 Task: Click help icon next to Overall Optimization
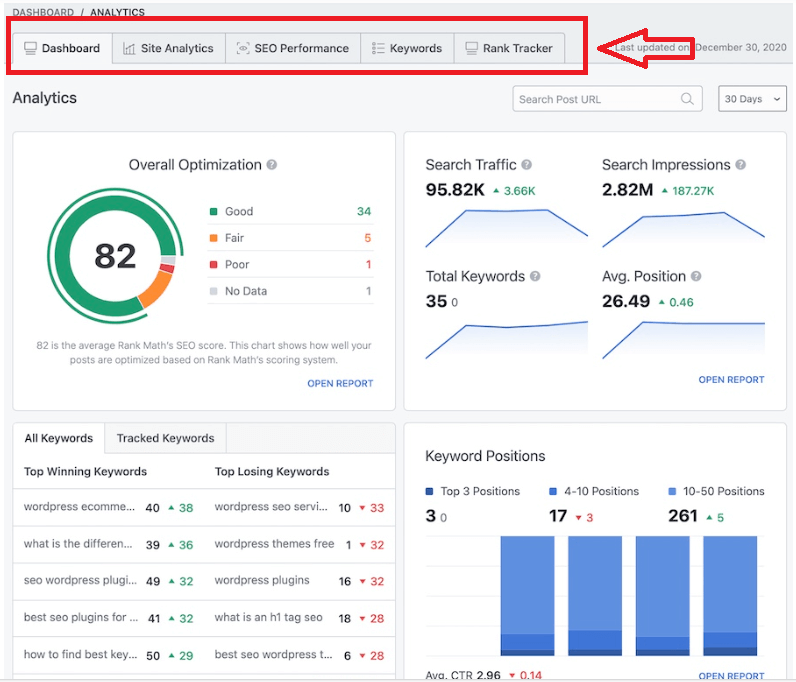pyautogui.click(x=272, y=165)
